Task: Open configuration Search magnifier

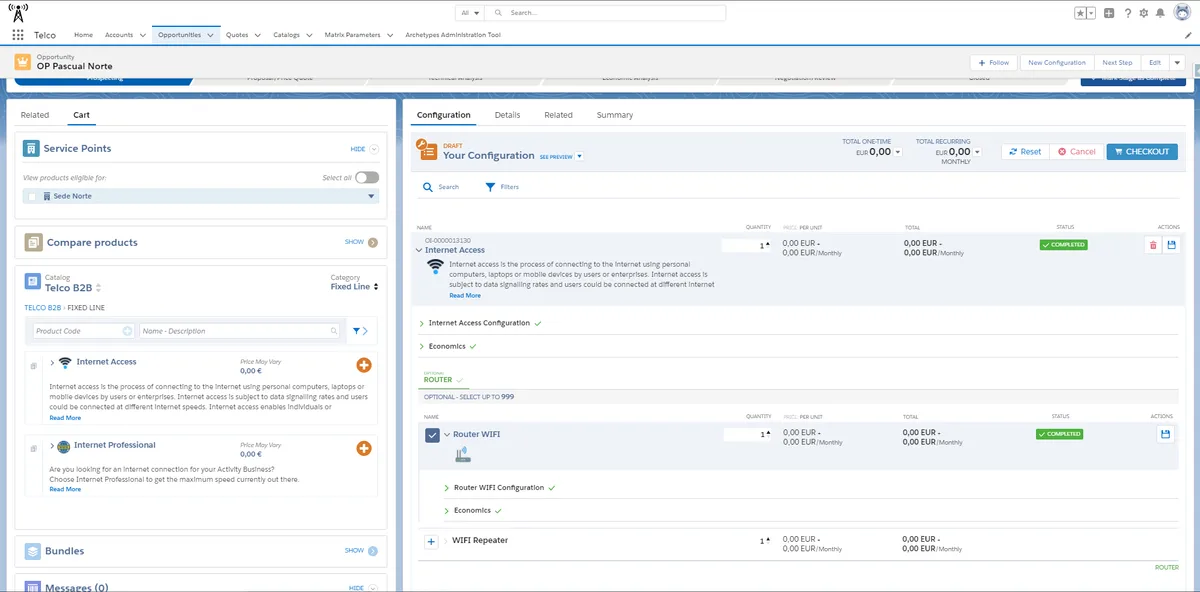Action: tap(428, 187)
